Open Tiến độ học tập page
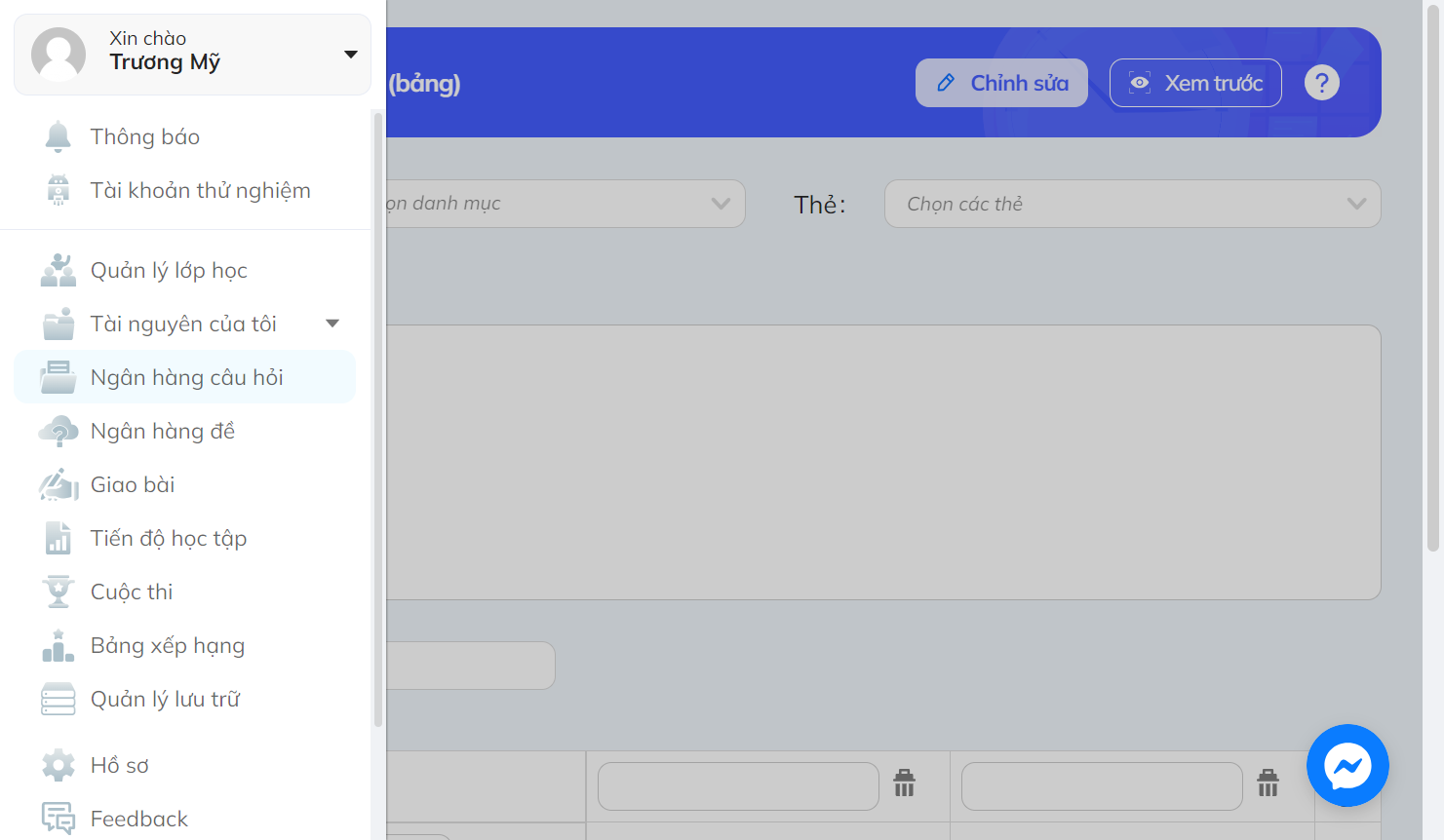This screenshot has width=1444, height=840. (185, 538)
